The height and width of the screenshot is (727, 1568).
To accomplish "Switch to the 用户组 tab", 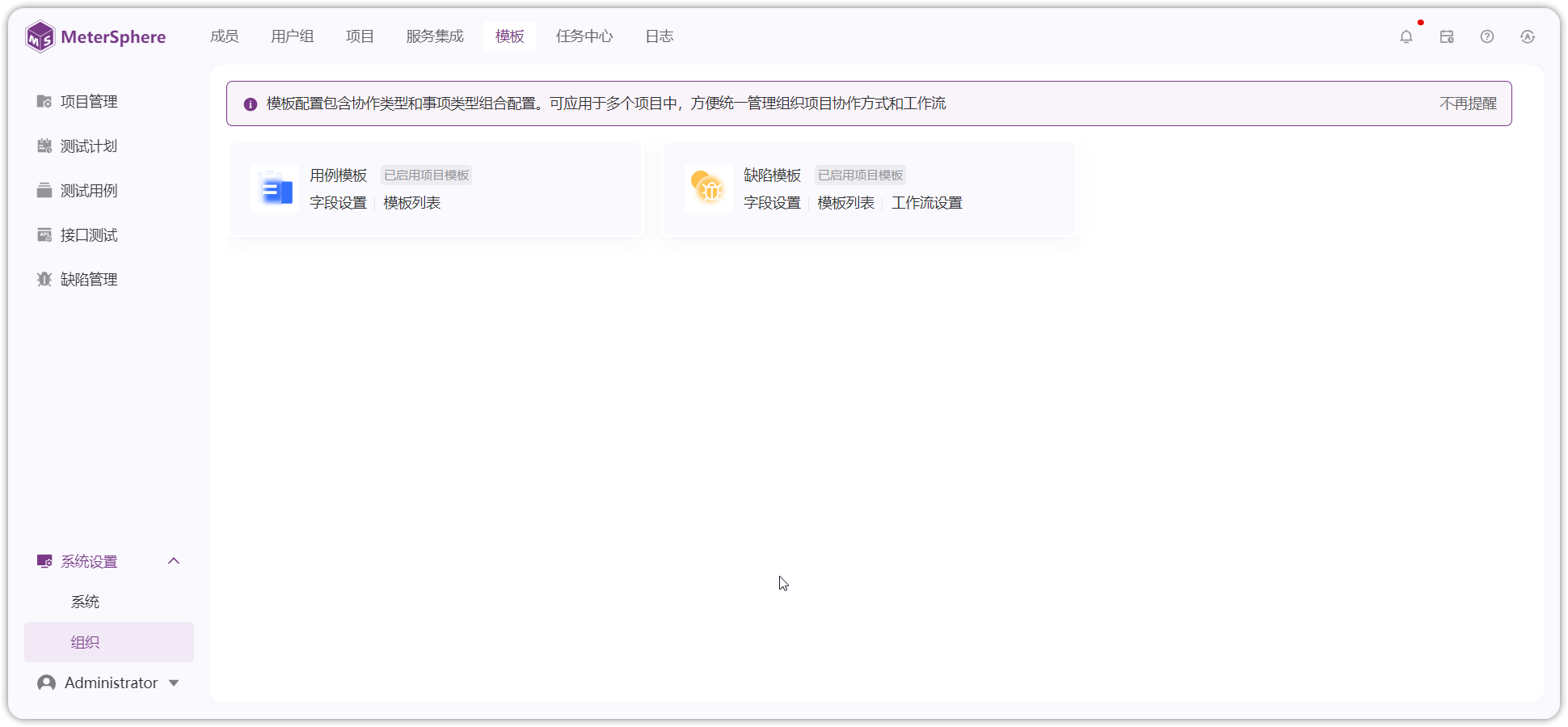I will pyautogui.click(x=293, y=36).
